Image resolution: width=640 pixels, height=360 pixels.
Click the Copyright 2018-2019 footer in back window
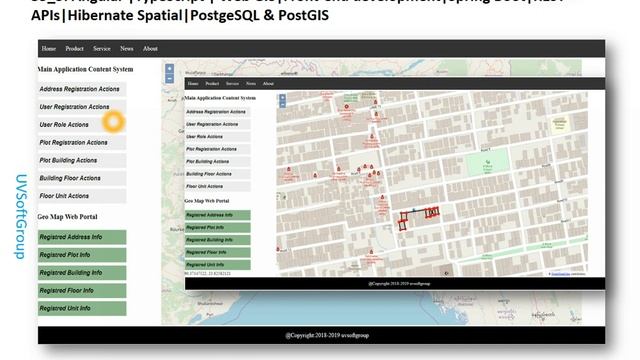click(x=327, y=336)
